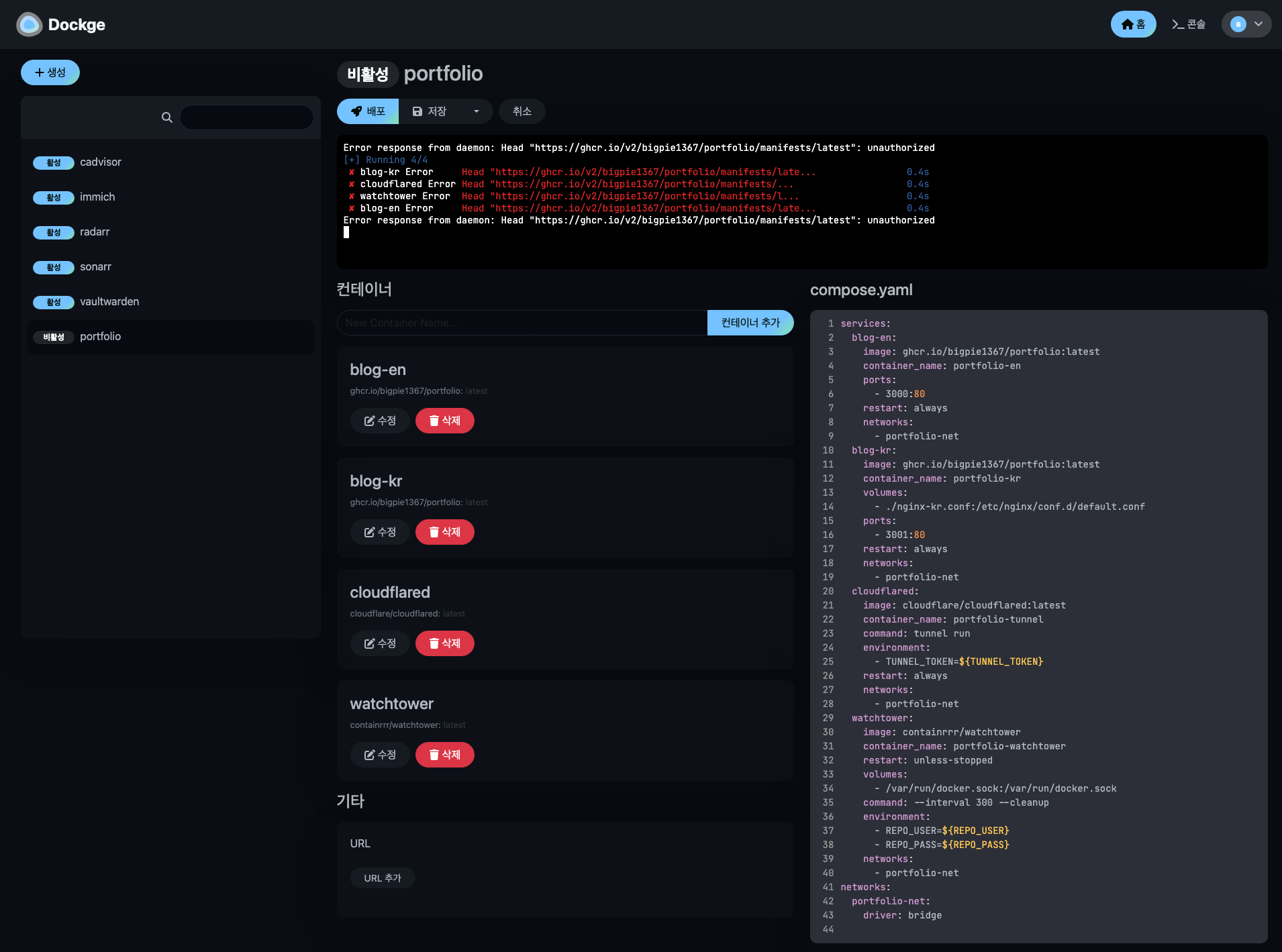Viewport: 1282px width, 952px height.
Task: Create a new stack with 생성 button
Action: pyautogui.click(x=50, y=72)
